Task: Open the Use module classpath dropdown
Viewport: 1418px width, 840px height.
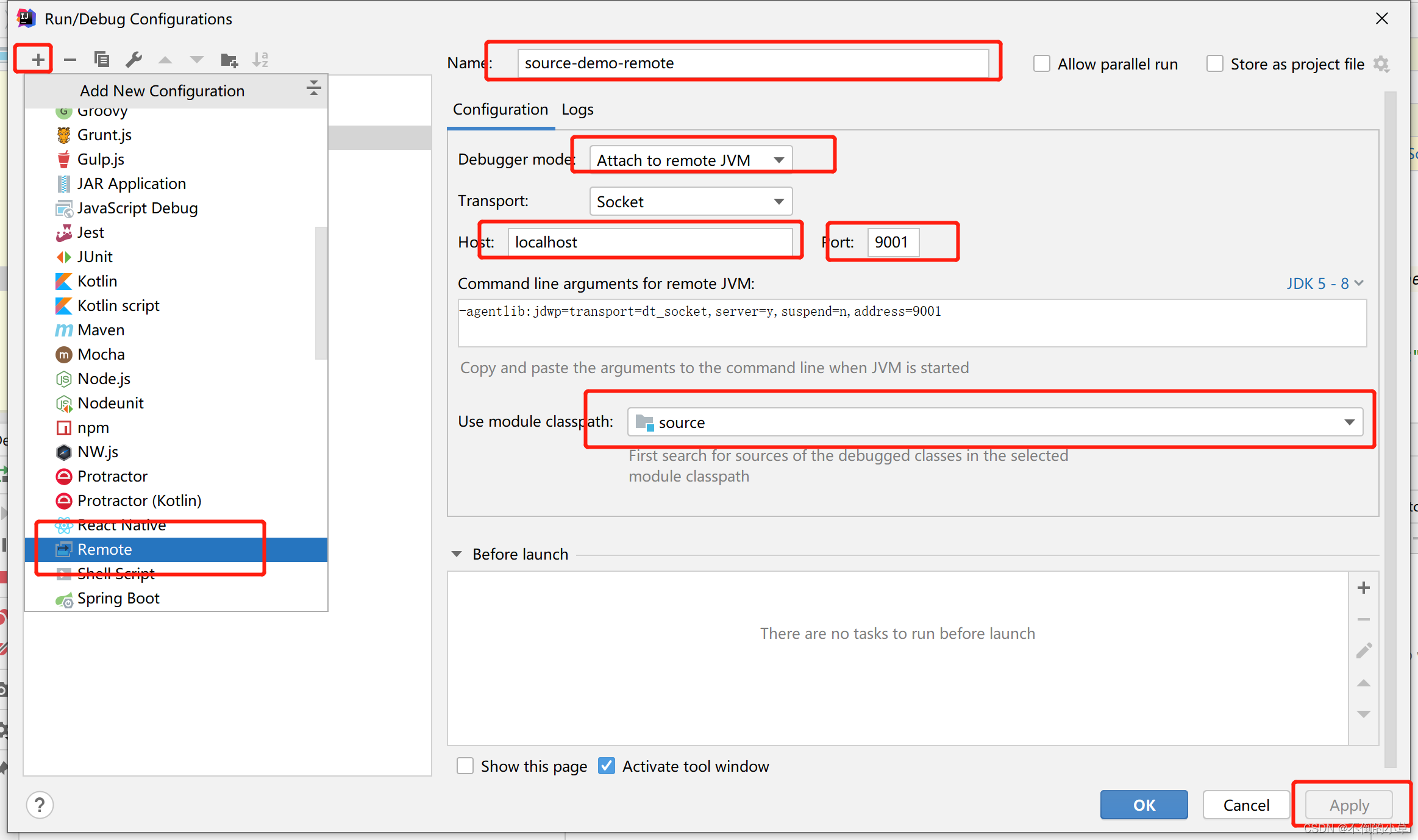Action: pos(995,422)
